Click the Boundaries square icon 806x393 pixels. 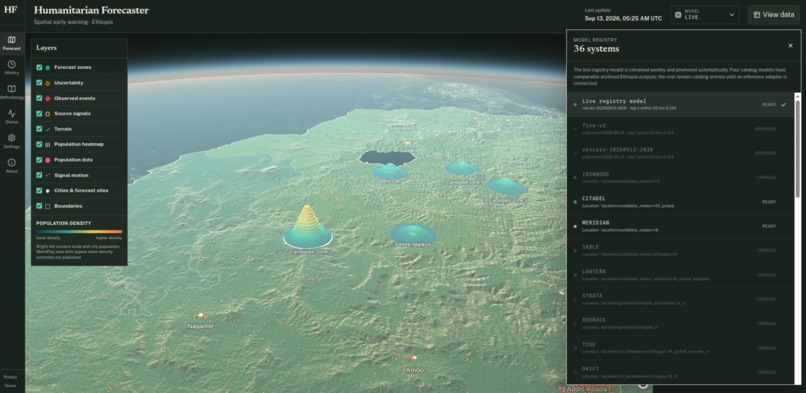[x=48, y=206]
